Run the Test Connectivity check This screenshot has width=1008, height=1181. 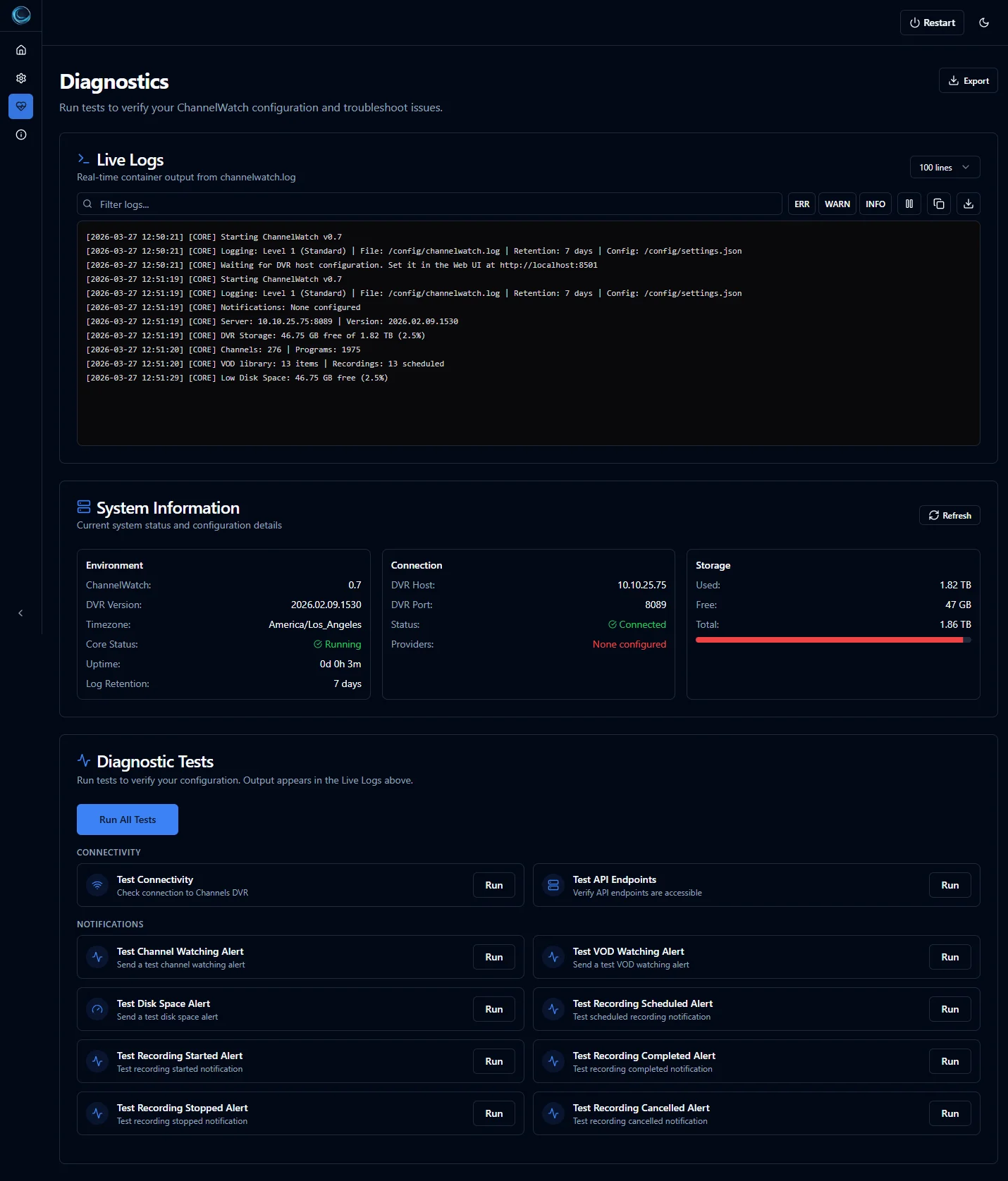click(x=494, y=885)
